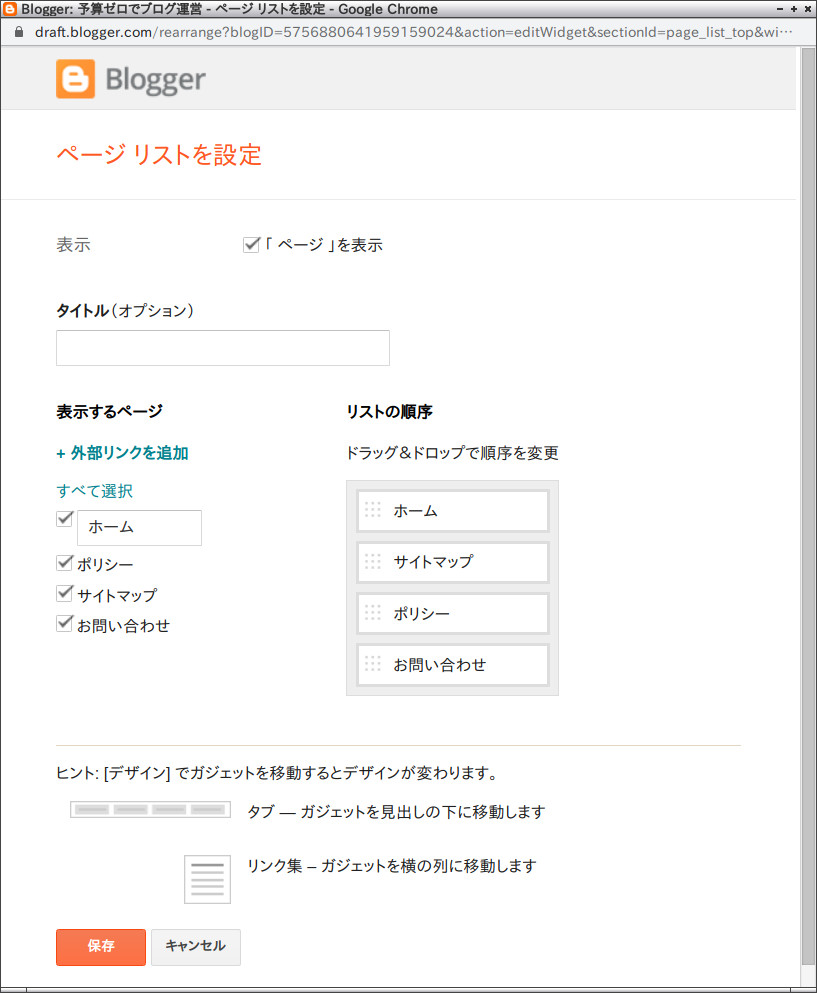Click the すべて選択 link
Screen dimensions: 817x993
click(x=94, y=491)
